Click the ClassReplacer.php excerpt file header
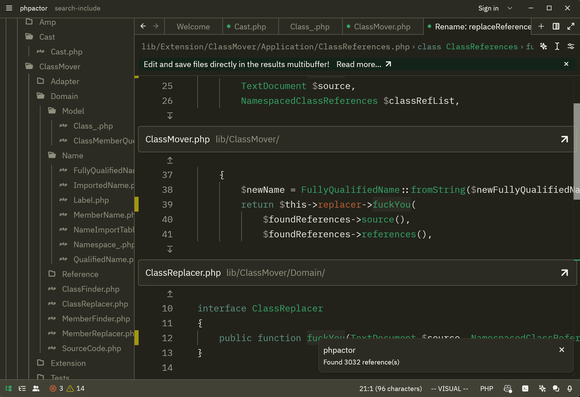This screenshot has height=397, width=580. pyautogui.click(x=357, y=273)
